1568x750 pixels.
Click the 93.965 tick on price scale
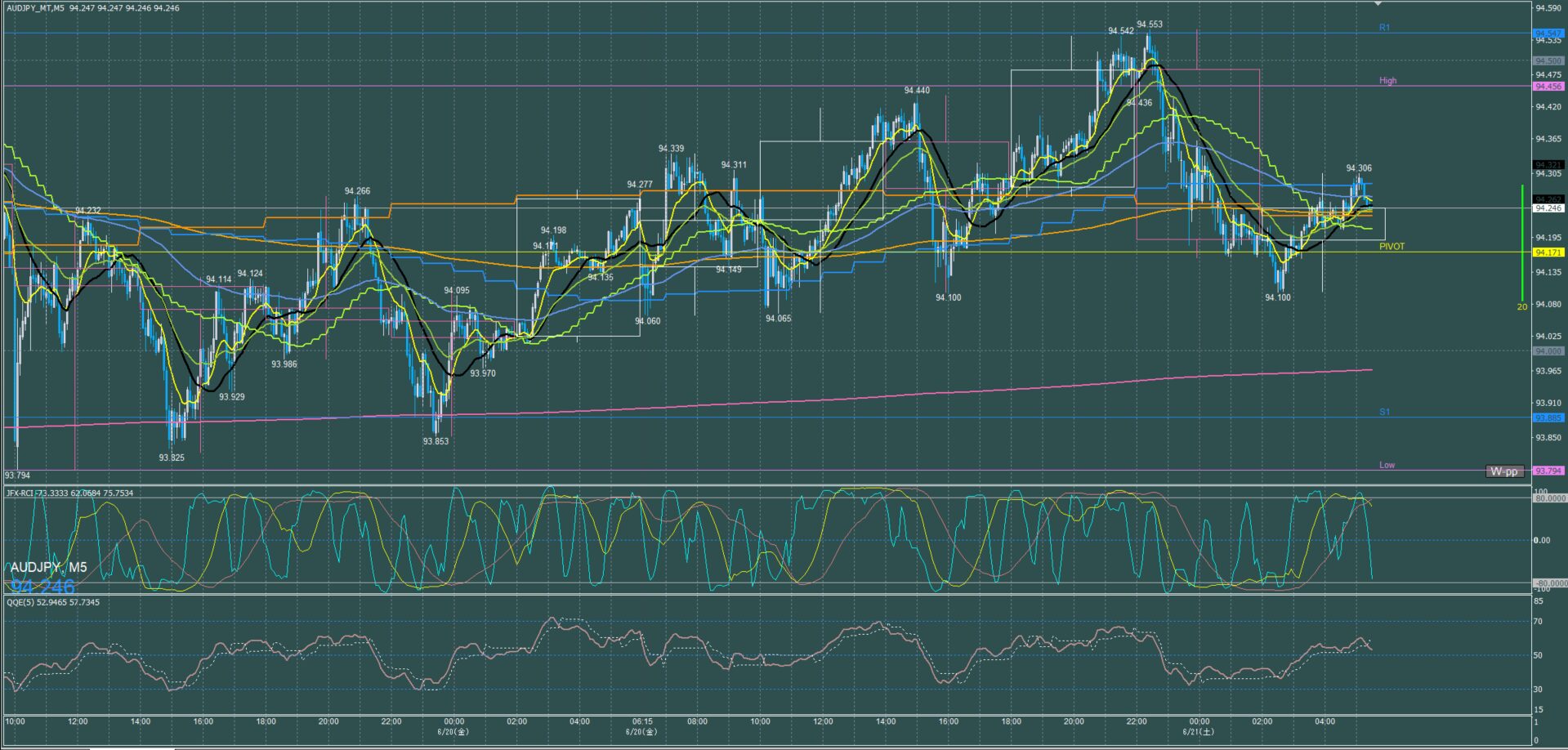(x=1549, y=371)
